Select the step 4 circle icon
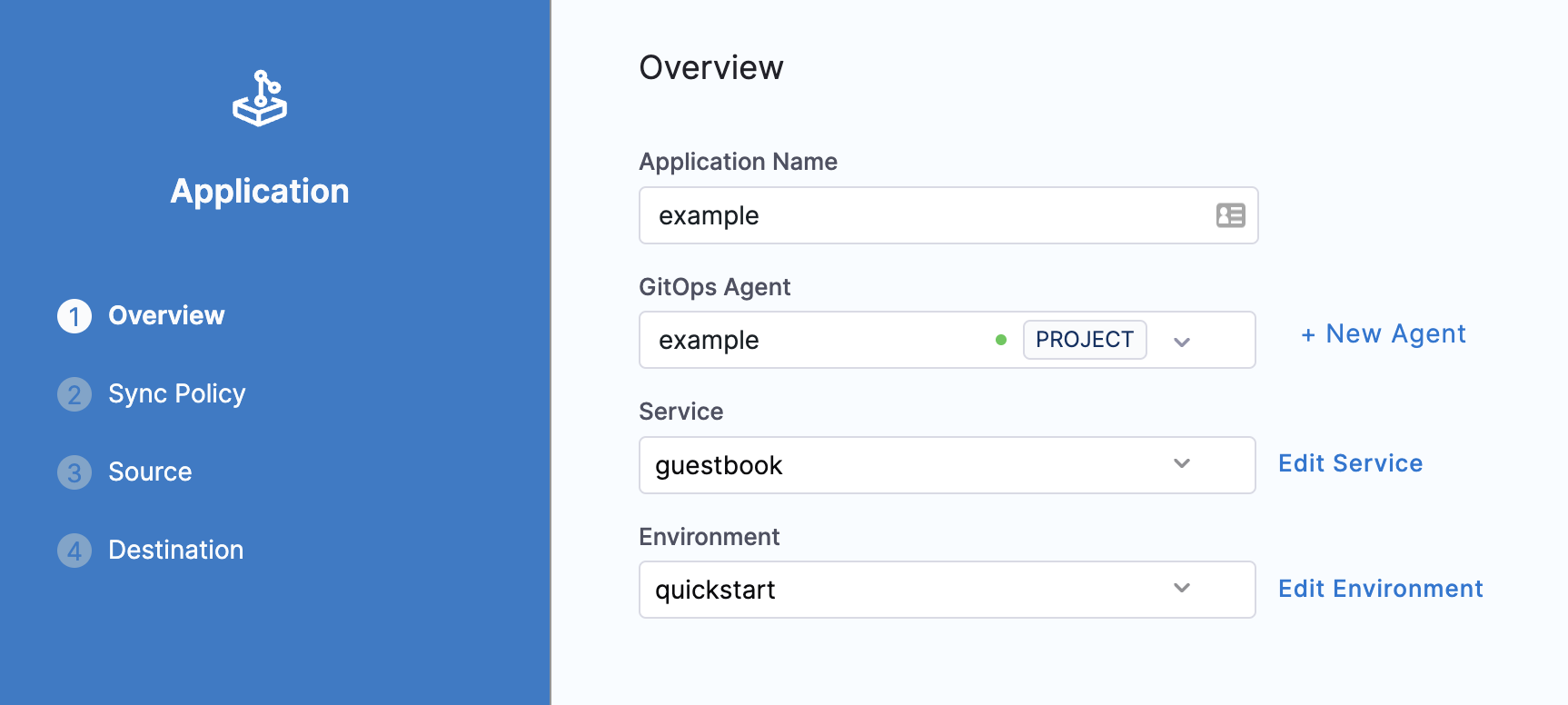This screenshot has height=705, width=1568. [x=74, y=551]
